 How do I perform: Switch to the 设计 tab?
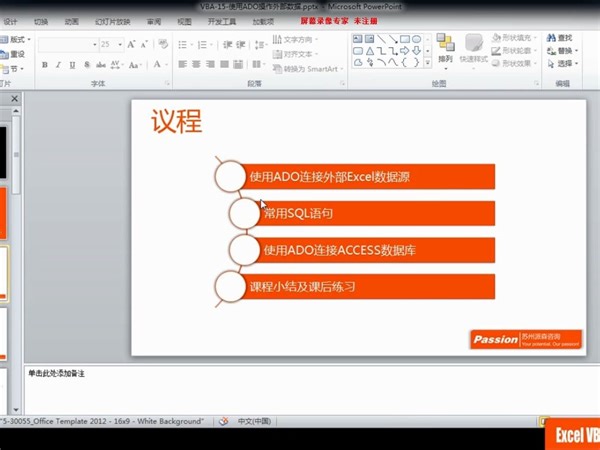point(10,21)
